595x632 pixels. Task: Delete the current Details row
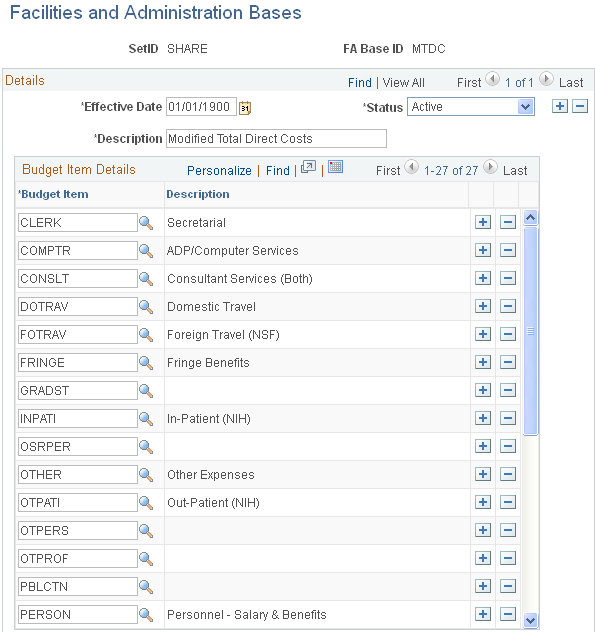click(x=580, y=106)
